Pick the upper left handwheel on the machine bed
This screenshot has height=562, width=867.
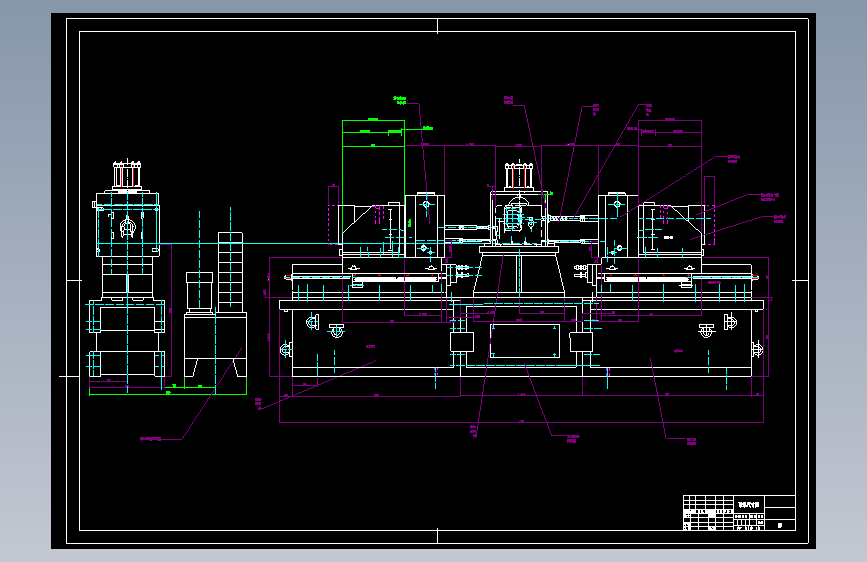313,322
